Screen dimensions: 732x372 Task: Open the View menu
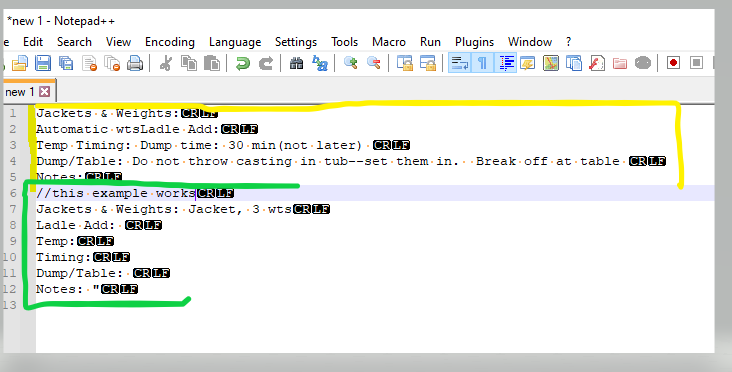[119, 42]
